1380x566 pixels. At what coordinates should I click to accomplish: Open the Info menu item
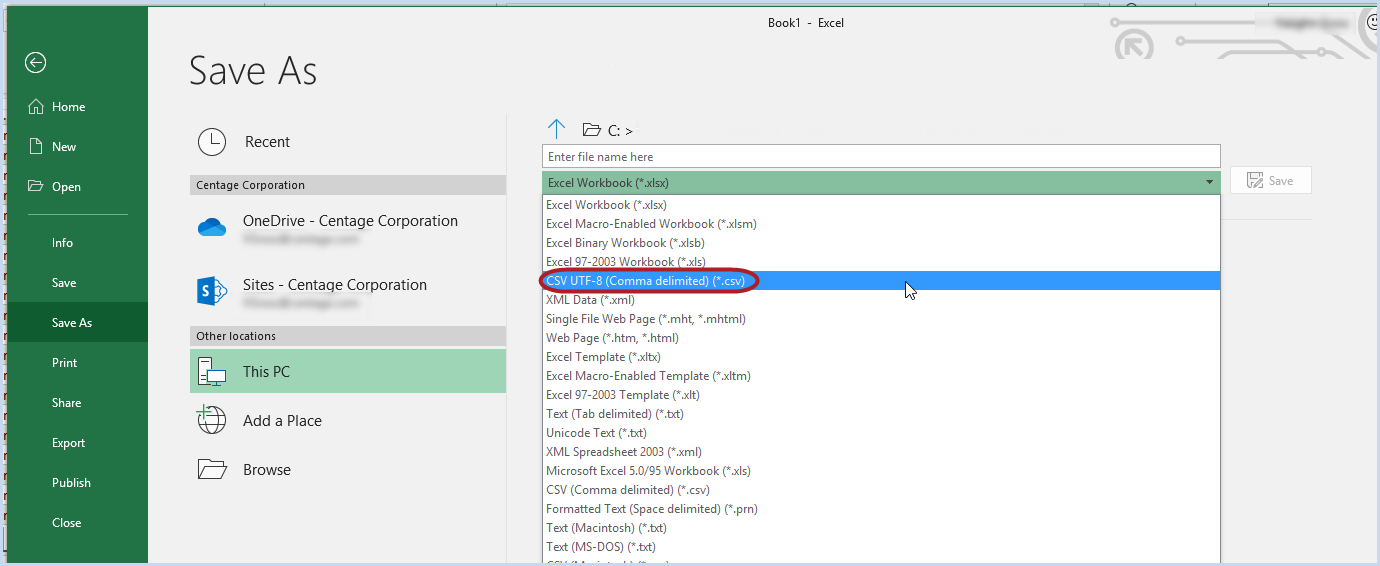coord(63,243)
